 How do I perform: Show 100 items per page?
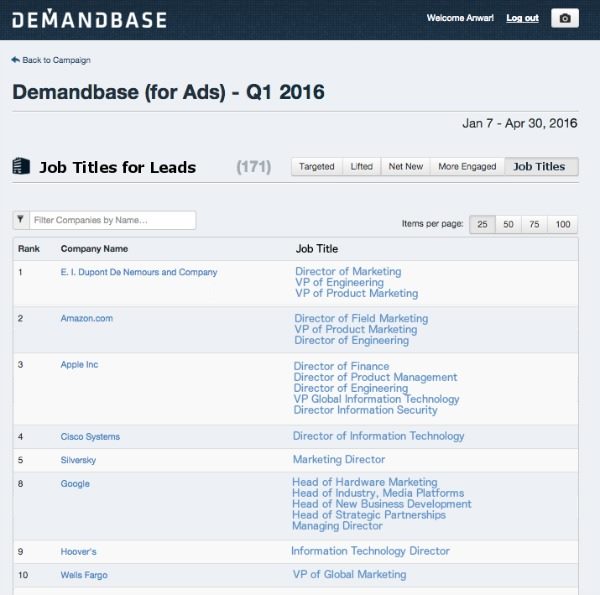point(562,224)
